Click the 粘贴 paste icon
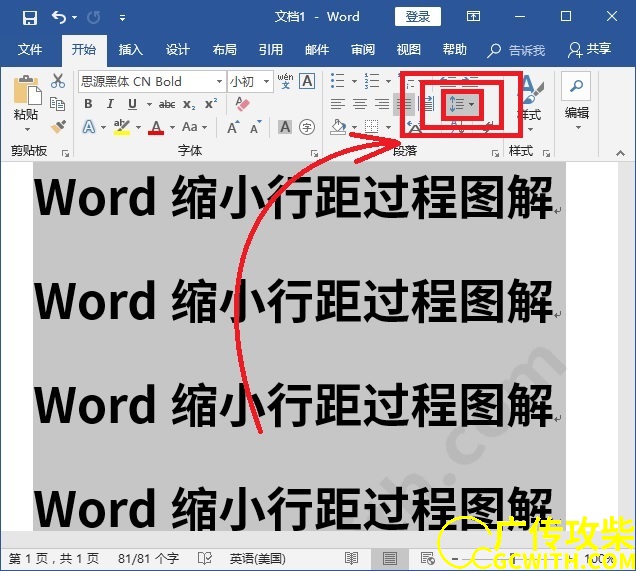636x571 pixels. point(27,89)
